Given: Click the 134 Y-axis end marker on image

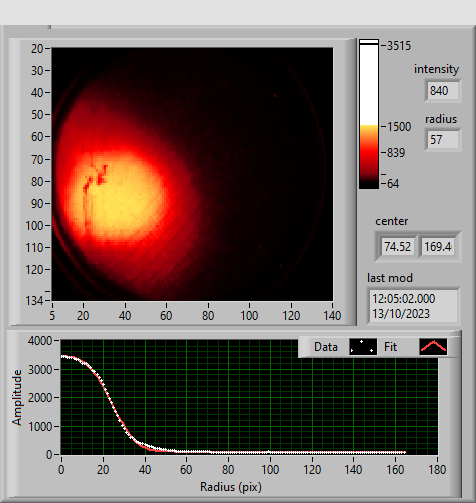Looking at the screenshot, I should pyautogui.click(x=34, y=301).
